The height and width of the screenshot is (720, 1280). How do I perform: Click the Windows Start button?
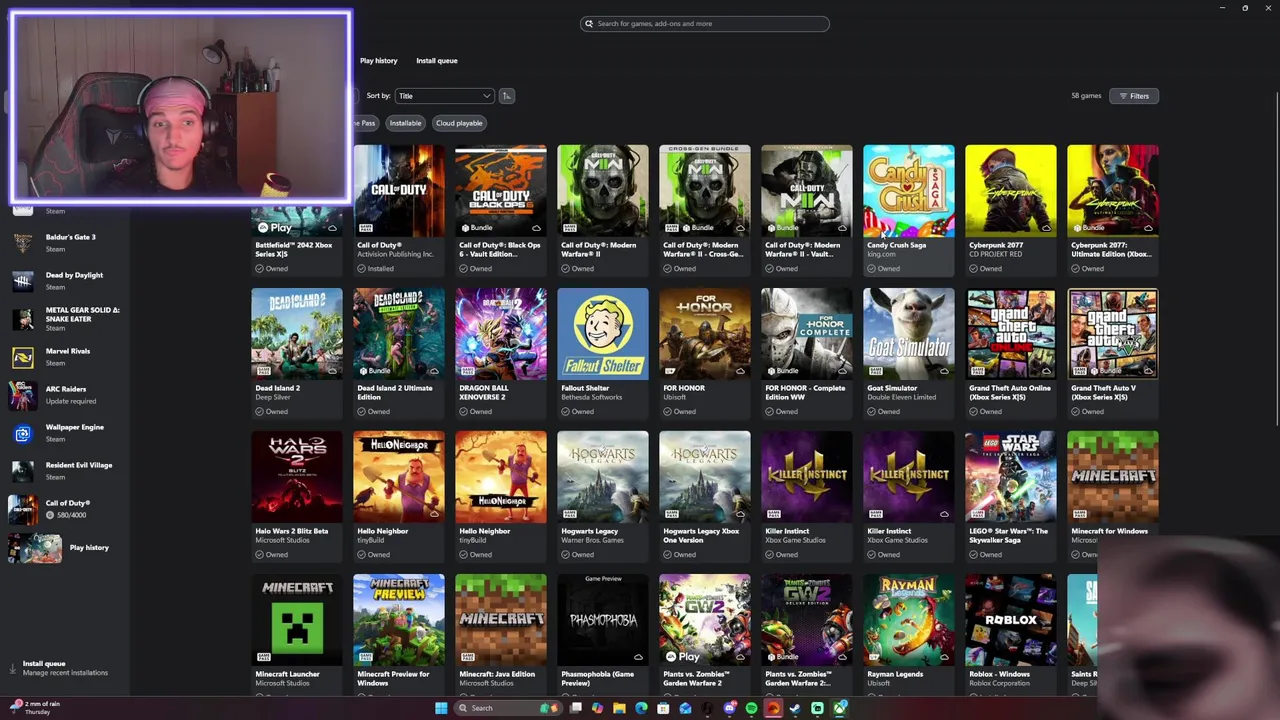441,708
